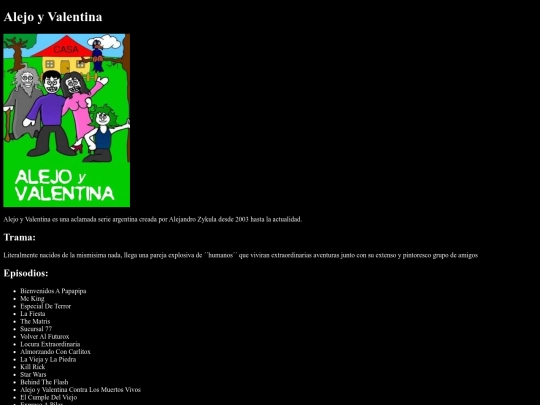The width and height of the screenshot is (540, 405).
Task: Select Especial De Terror in list
Action: (45, 306)
